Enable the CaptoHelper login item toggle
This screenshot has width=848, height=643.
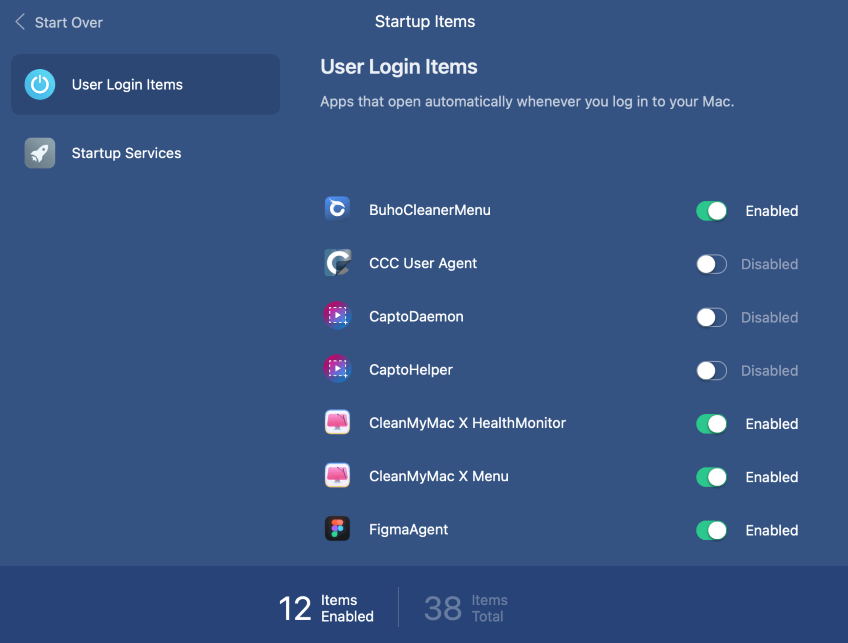tap(711, 371)
